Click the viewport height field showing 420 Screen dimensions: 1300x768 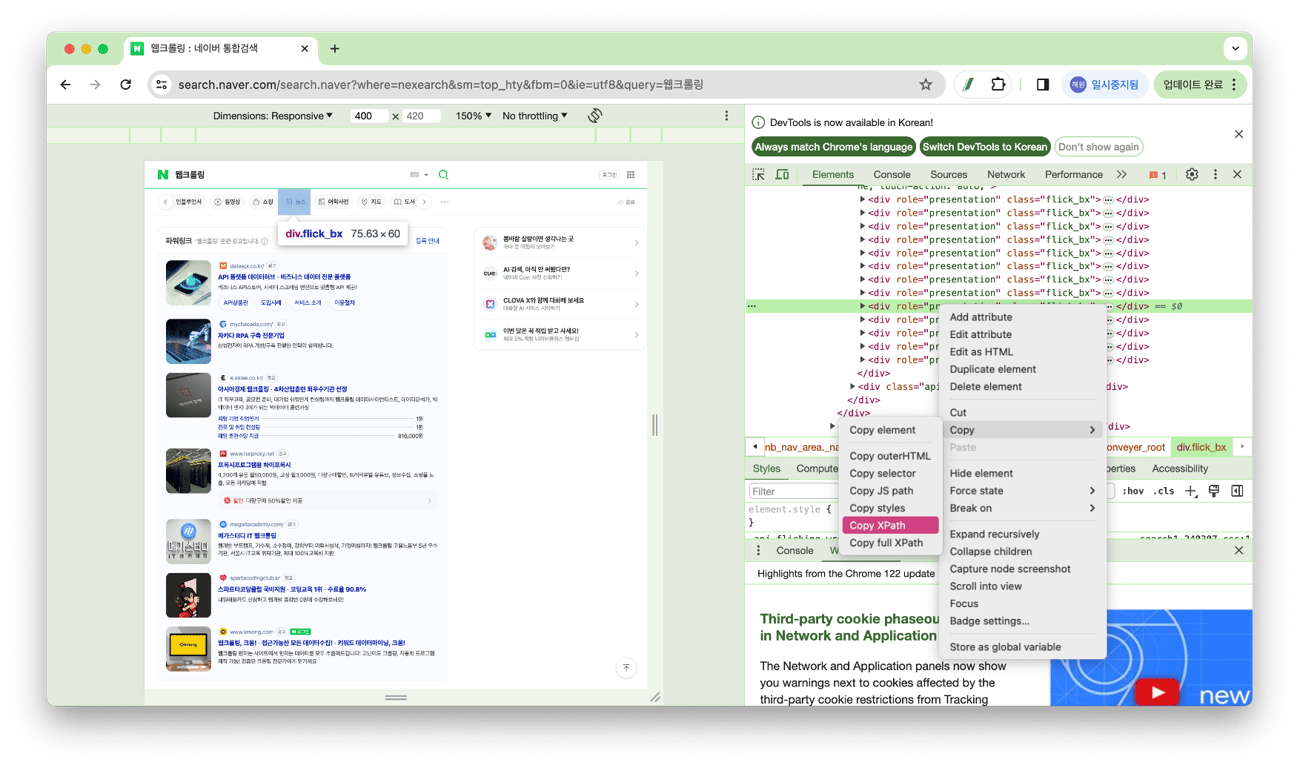421,116
